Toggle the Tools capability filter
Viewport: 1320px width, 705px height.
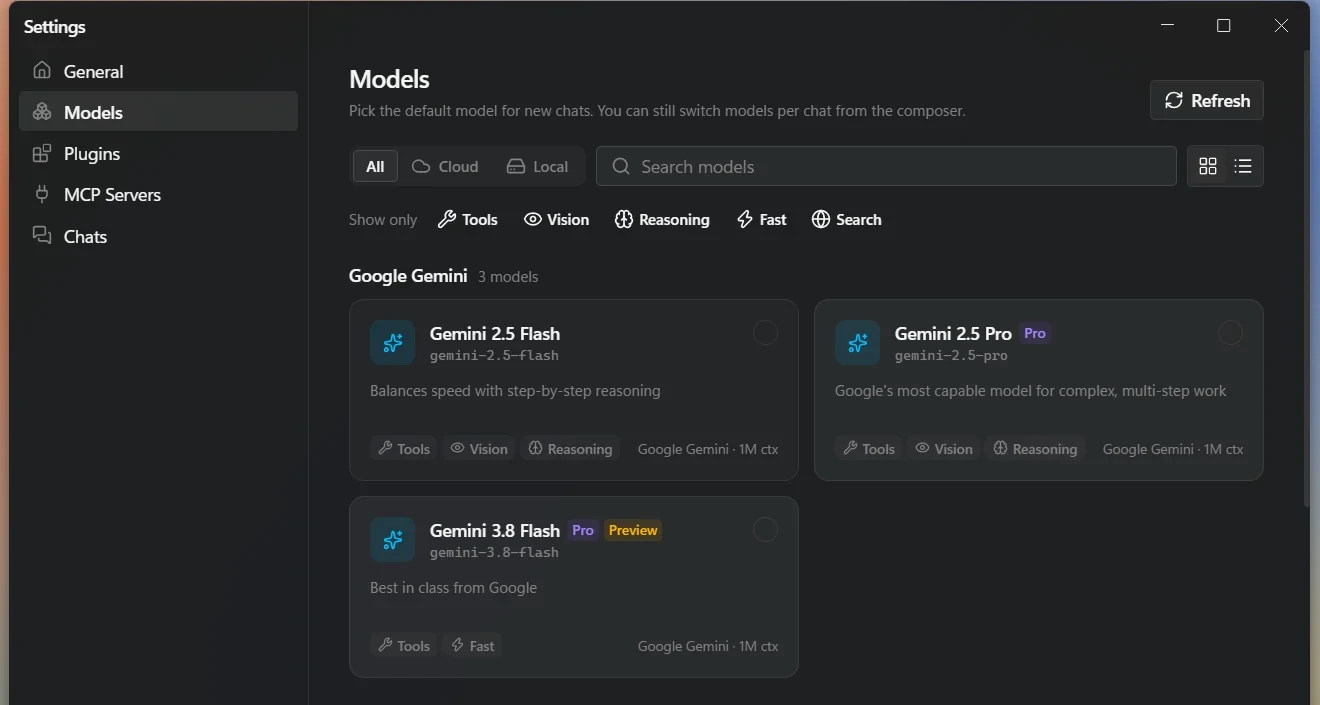click(467, 219)
